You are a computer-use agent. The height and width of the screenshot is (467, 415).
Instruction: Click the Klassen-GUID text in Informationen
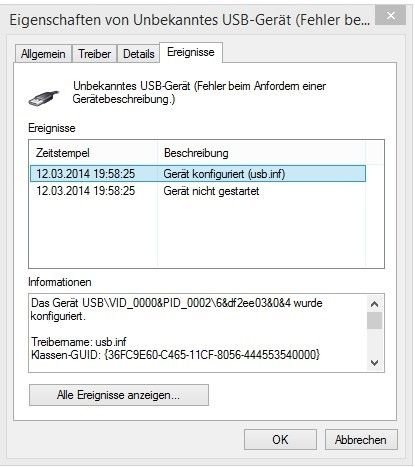[176, 354]
